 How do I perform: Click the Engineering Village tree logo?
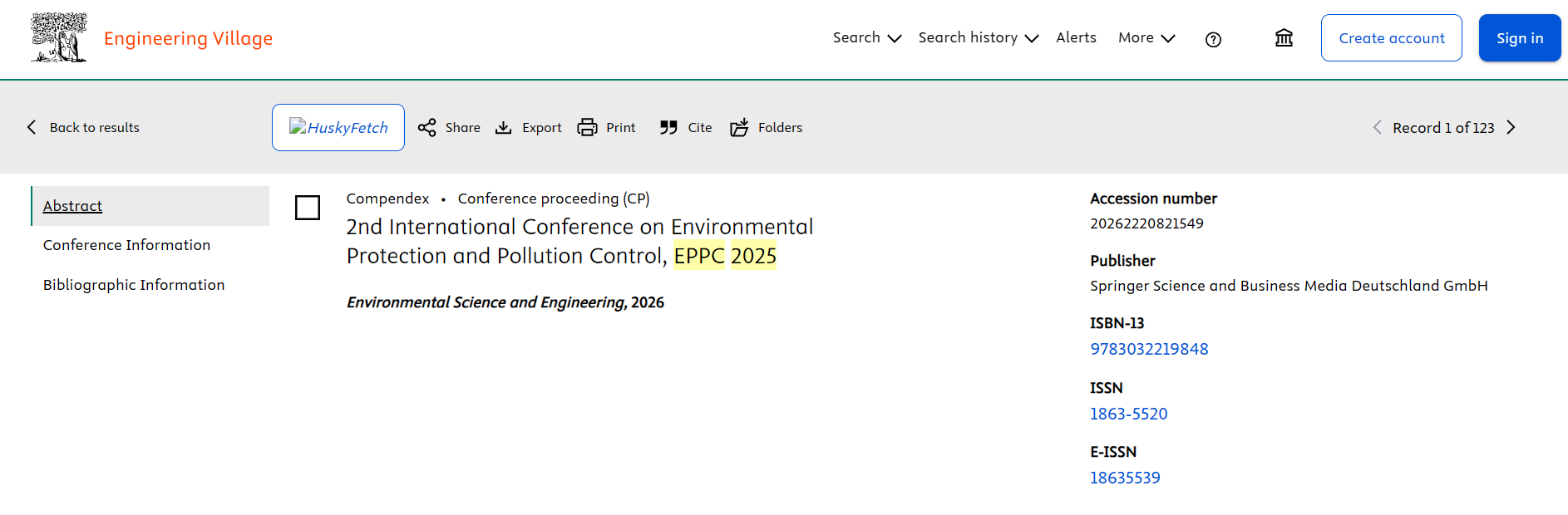[59, 37]
